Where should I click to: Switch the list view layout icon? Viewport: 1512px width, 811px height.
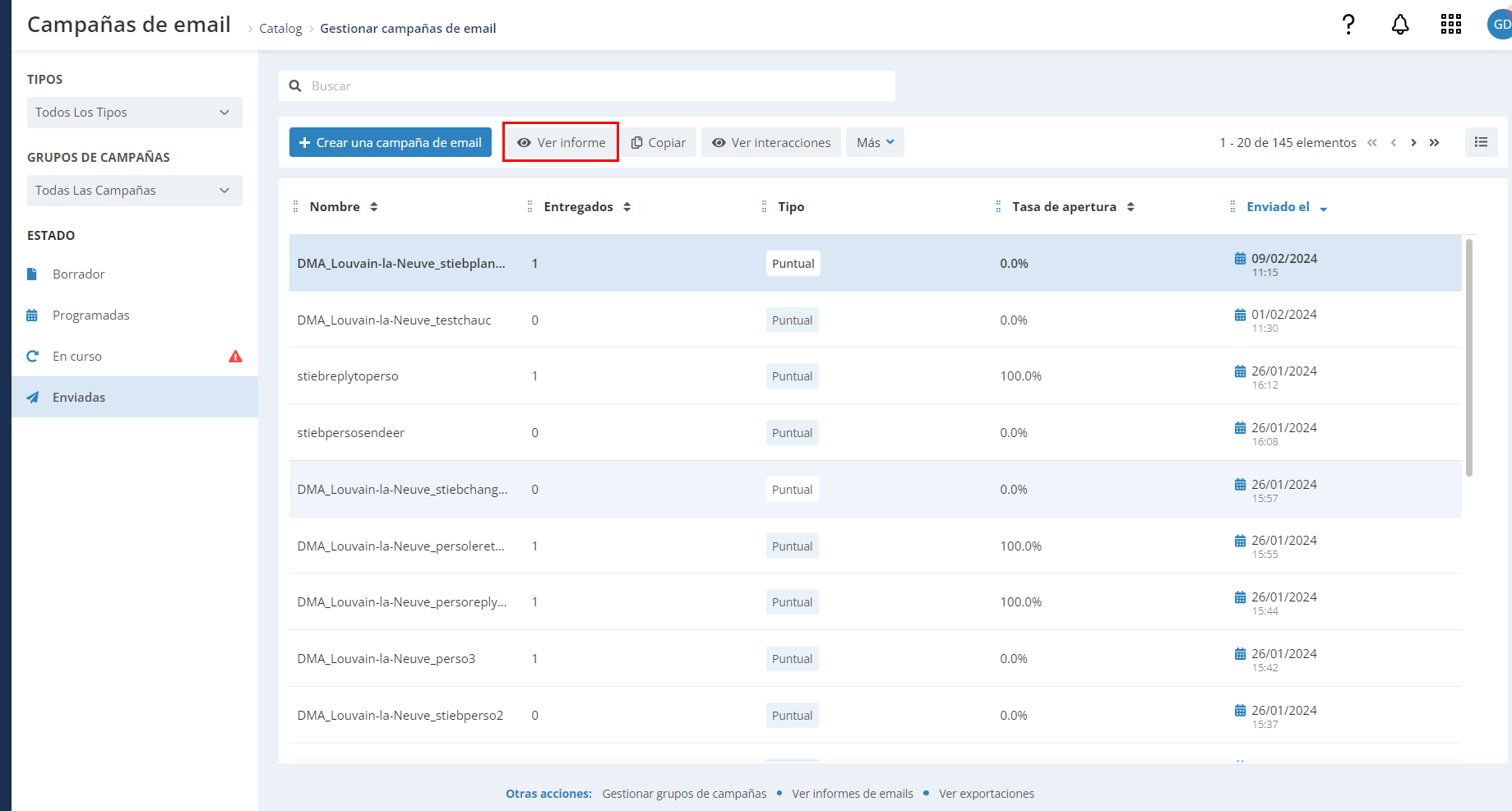tap(1482, 142)
